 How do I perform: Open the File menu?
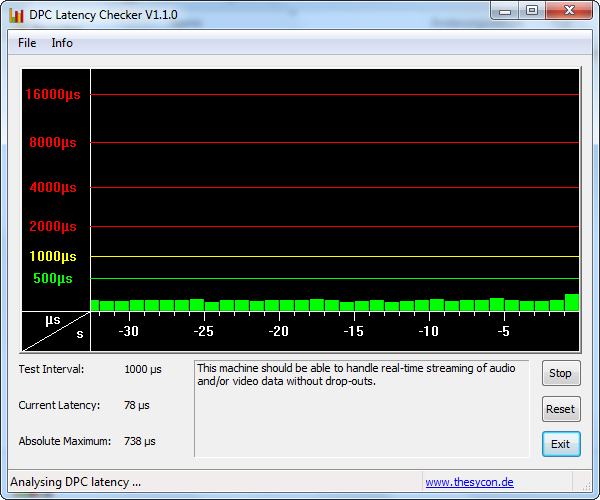27,43
